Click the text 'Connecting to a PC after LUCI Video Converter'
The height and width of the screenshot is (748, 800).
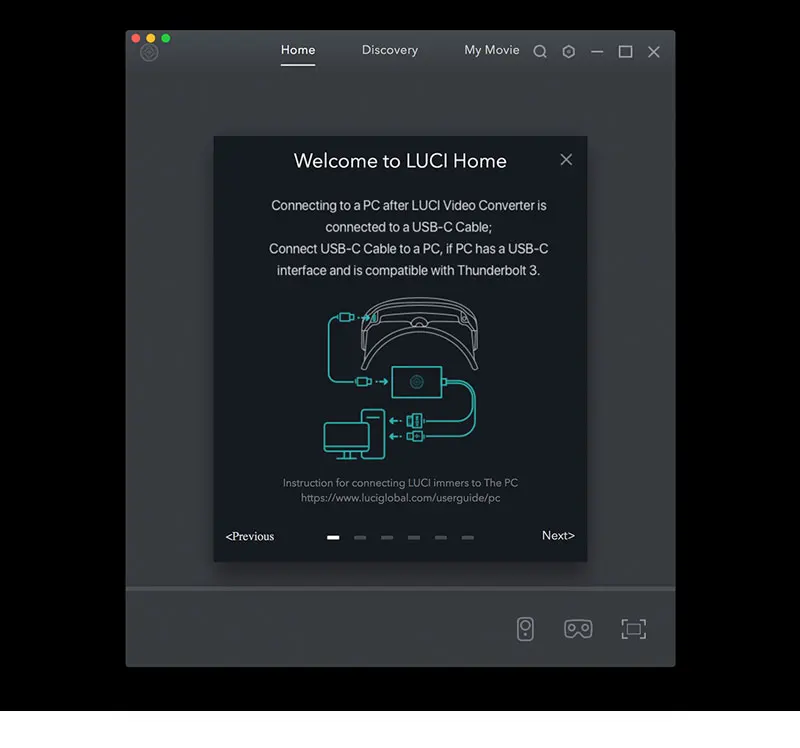(x=402, y=206)
